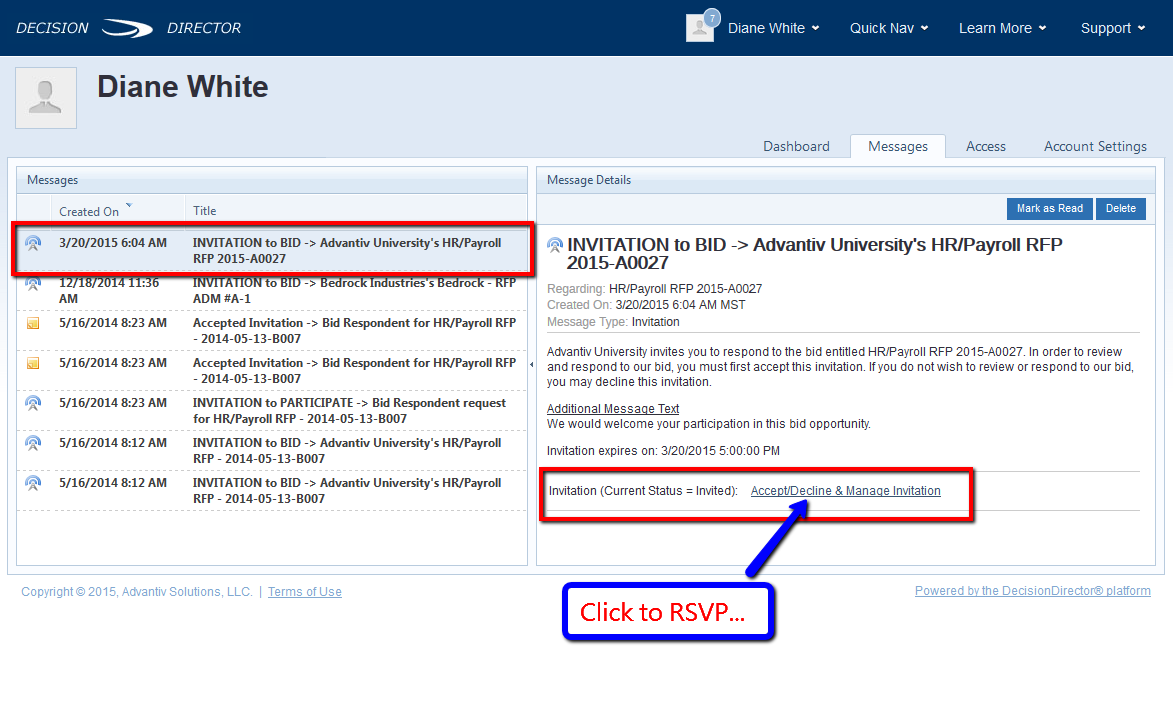Image resolution: width=1173 pixels, height=716 pixels.
Task: Click invitation icon for 12/18/2014 Bedrock message
Action: point(33,284)
